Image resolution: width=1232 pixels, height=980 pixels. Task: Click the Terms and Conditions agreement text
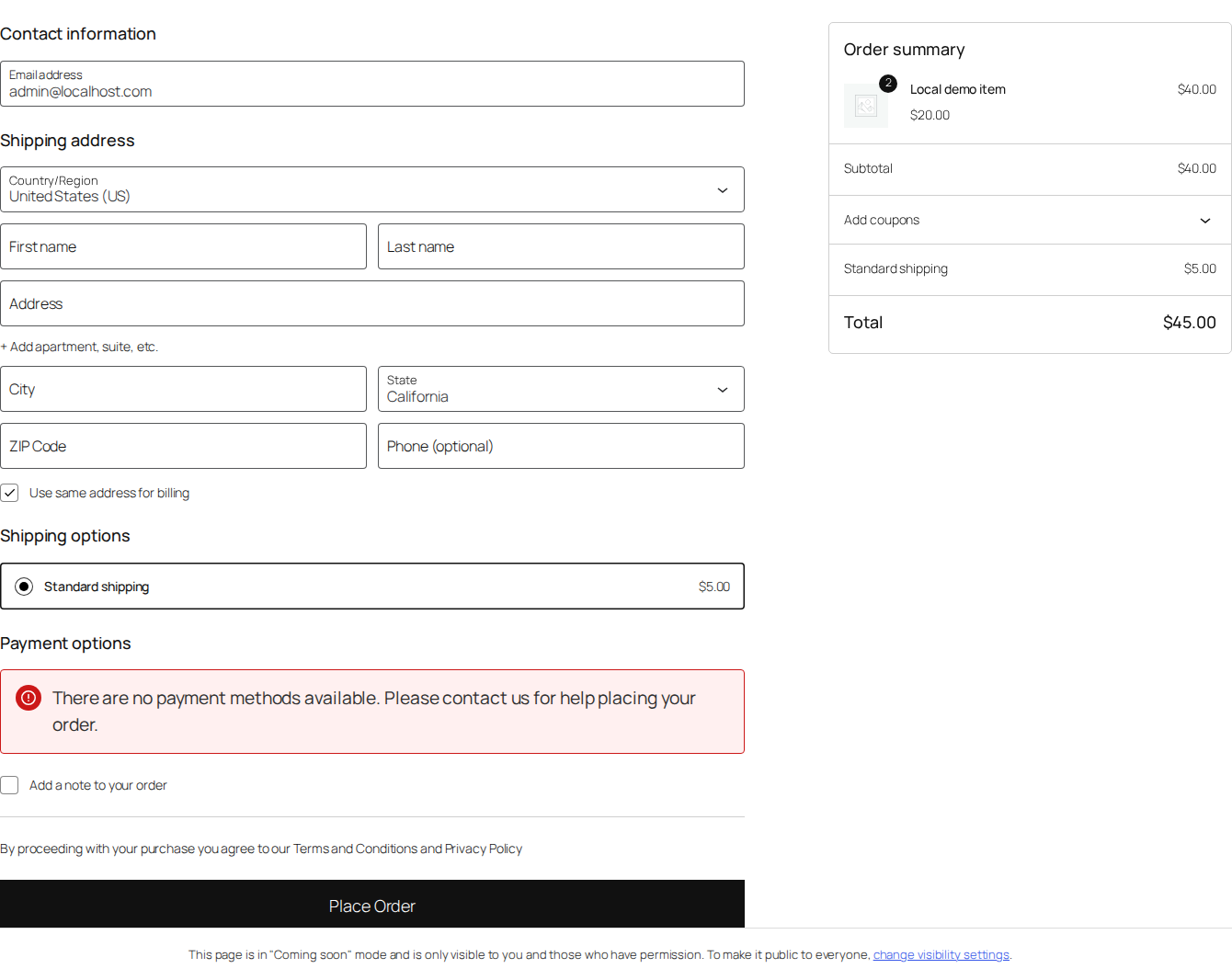coord(261,849)
